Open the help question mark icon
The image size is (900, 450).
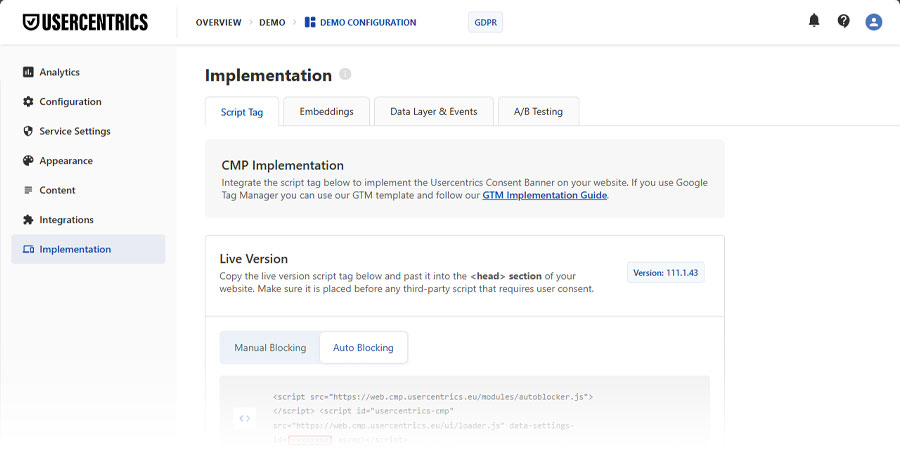pyautogui.click(x=844, y=21)
